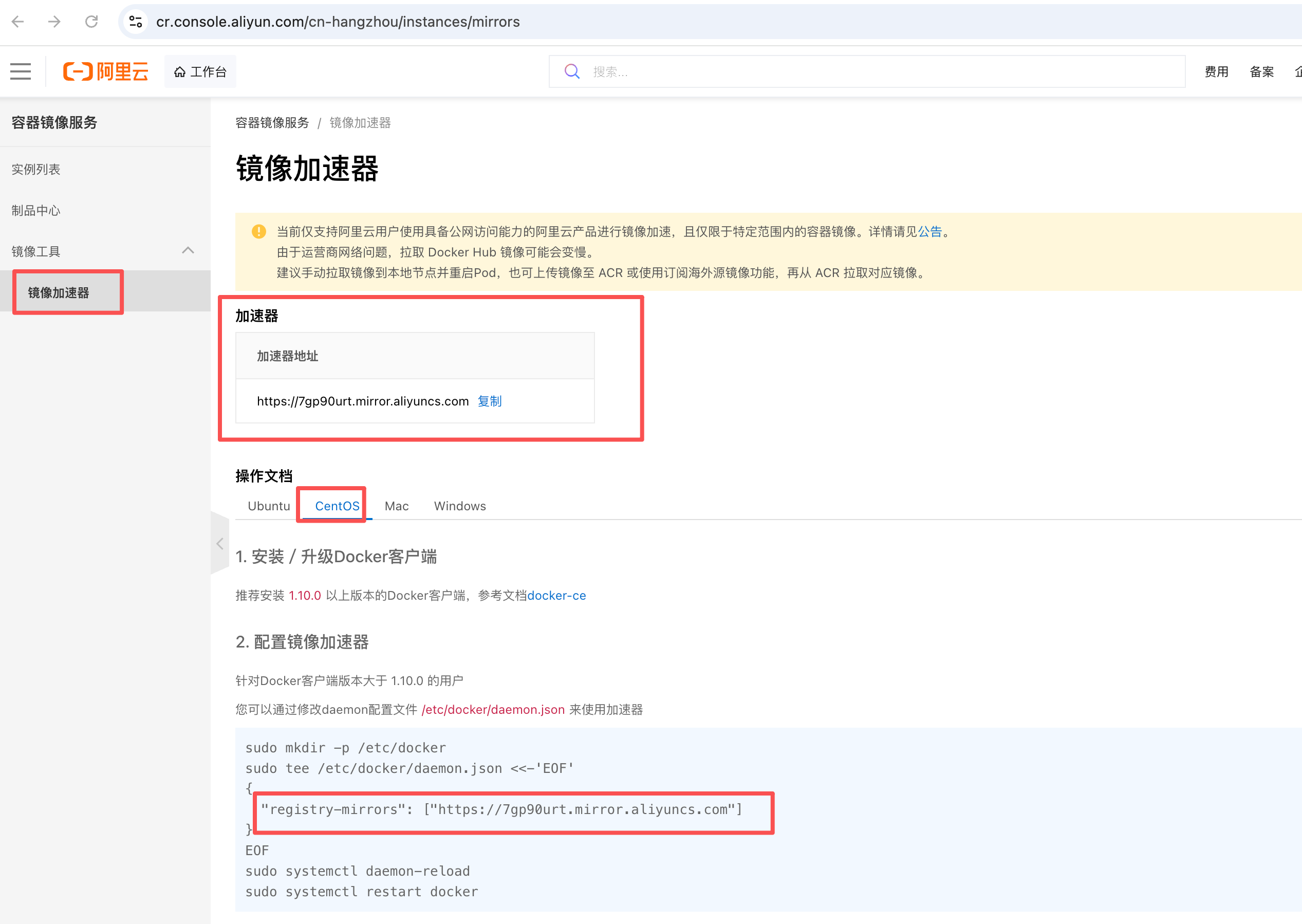Click the magnifier search icon
The image size is (1302, 924).
click(x=572, y=72)
